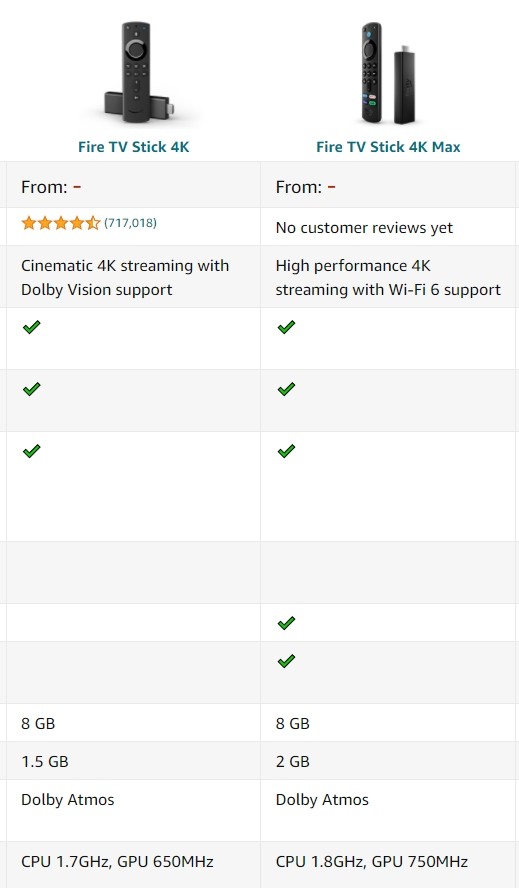Click the Cinematic 4K streaming with Dolby Vision description
The width and height of the screenshot is (519, 888).
(x=125, y=278)
